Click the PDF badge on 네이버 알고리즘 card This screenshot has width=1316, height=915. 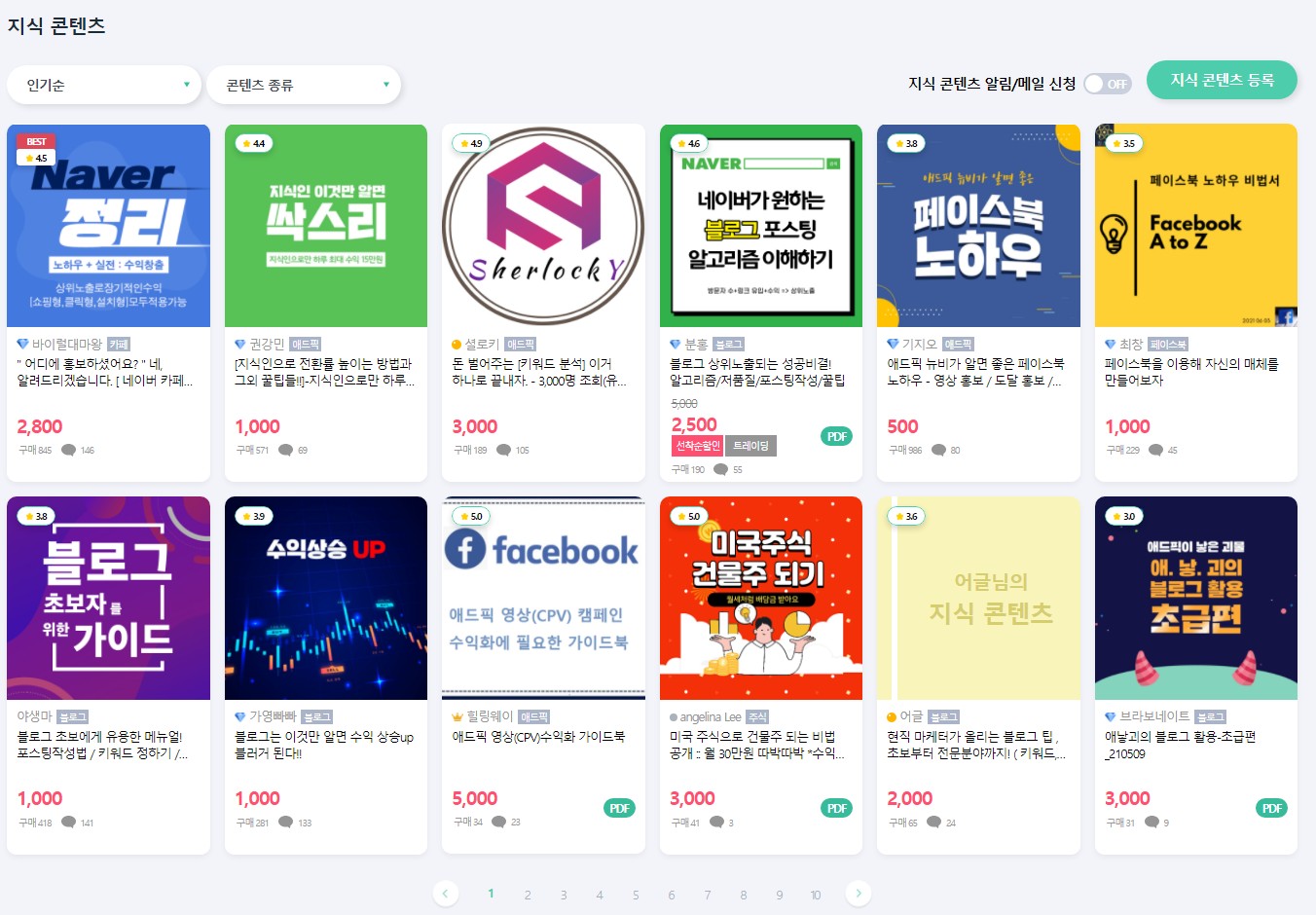[837, 436]
